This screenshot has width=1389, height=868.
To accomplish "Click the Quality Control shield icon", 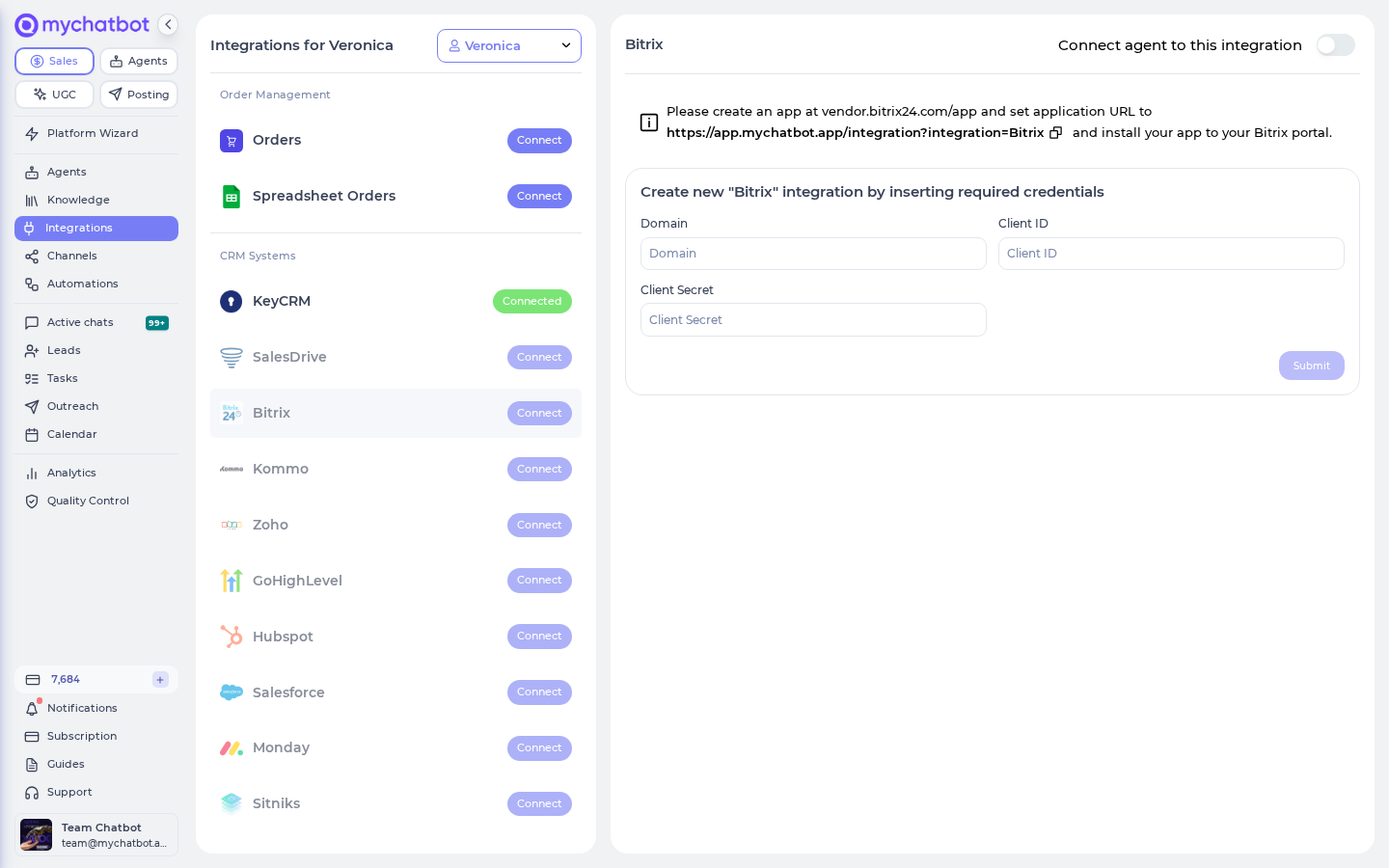I will [x=32, y=502].
